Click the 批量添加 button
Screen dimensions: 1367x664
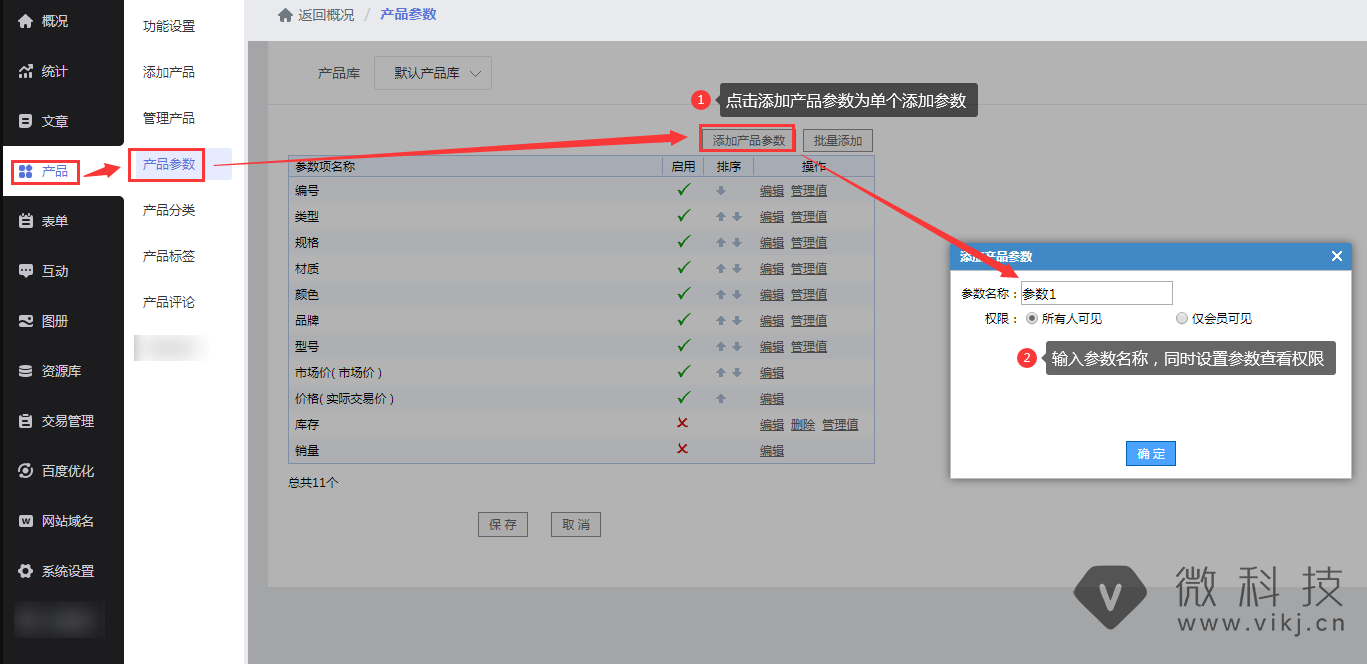(838, 140)
